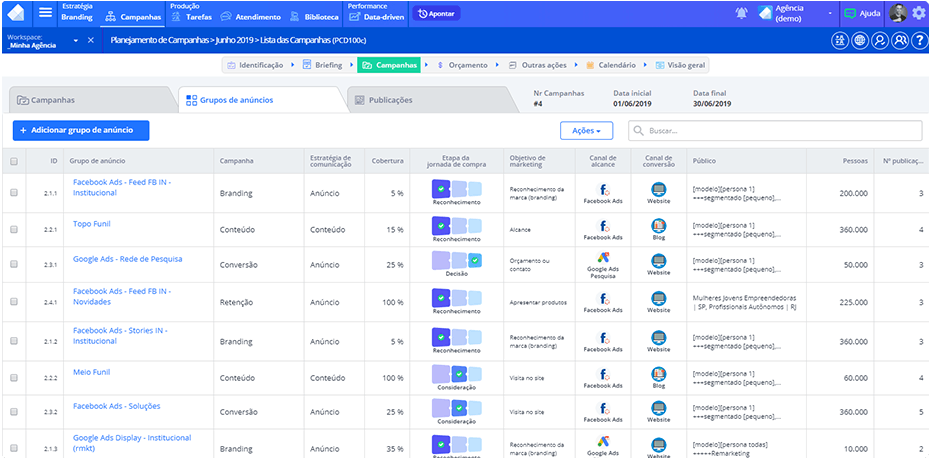Check the box for row 2.1.2
The width and height of the screenshot is (930, 459).
(14, 341)
